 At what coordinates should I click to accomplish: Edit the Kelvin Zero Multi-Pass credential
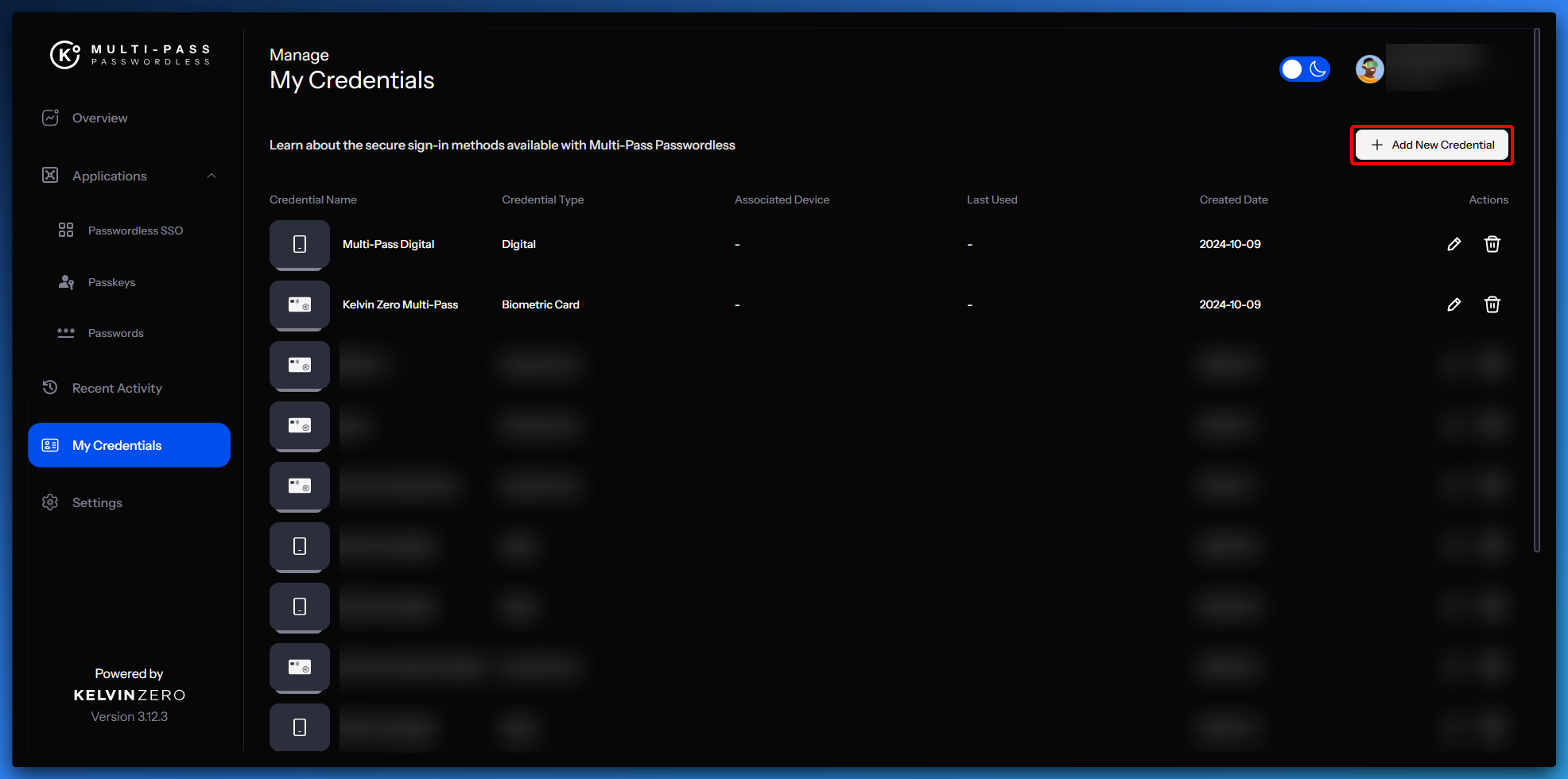tap(1454, 304)
